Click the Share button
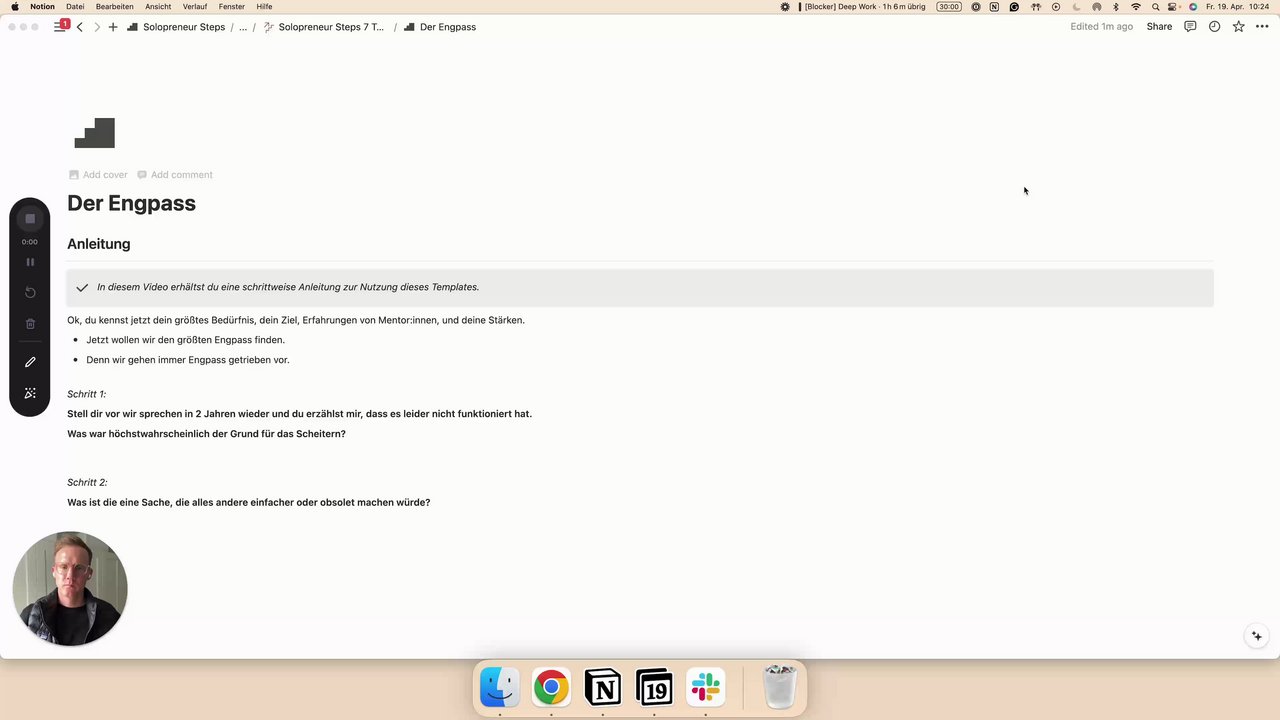Screen dimensions: 1280x720 coord(1159,27)
